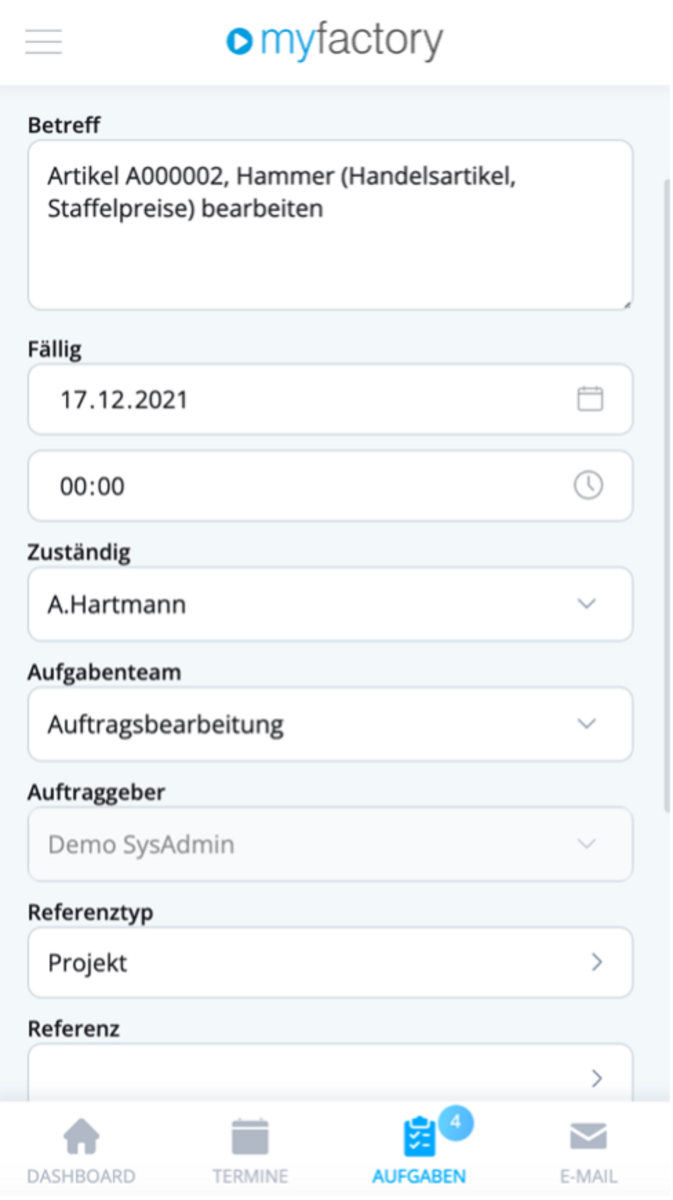
Task: Tap the Dashboard home icon
Action: coord(81,1137)
